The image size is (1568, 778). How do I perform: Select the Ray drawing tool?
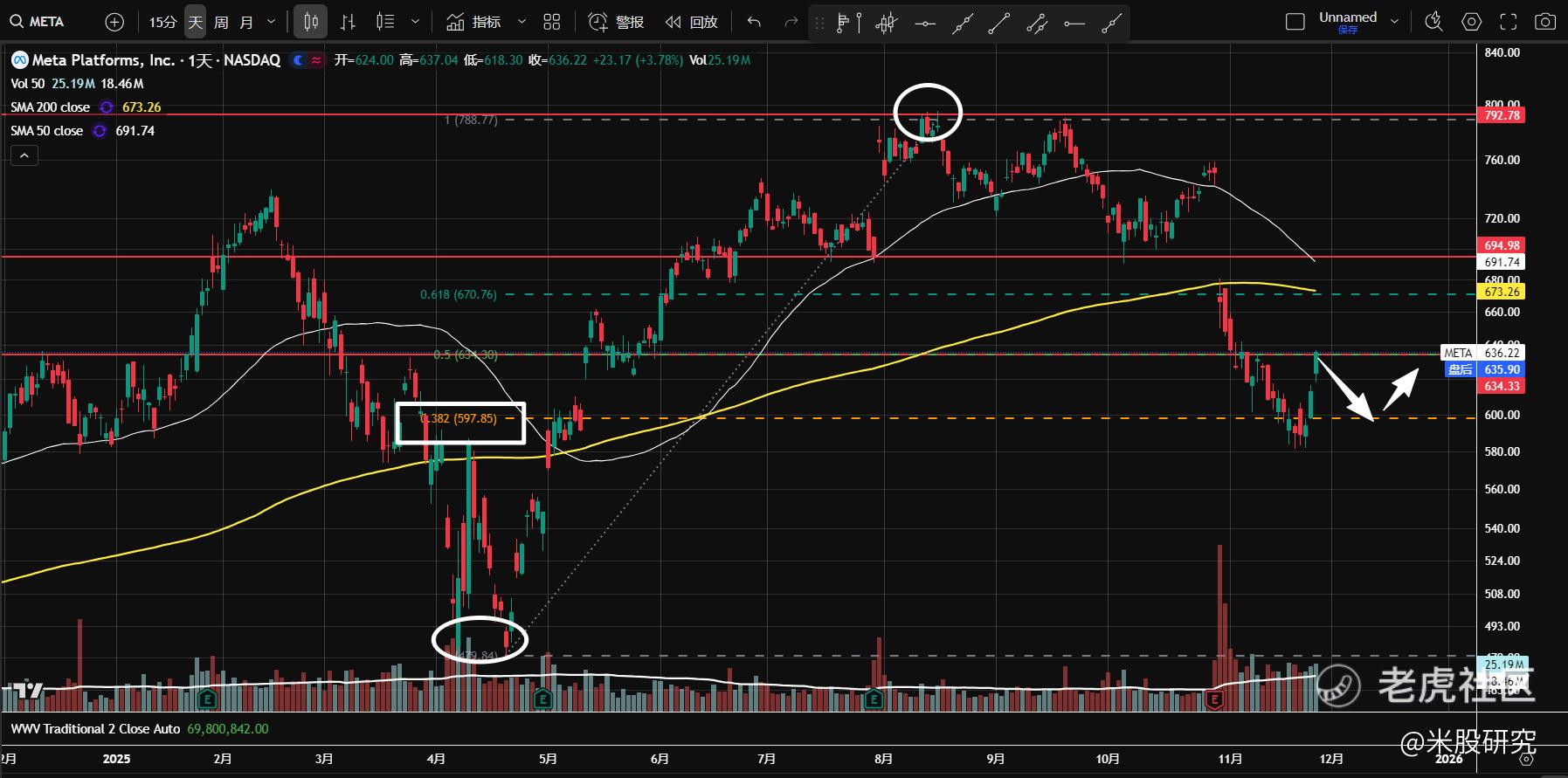coord(1111,24)
